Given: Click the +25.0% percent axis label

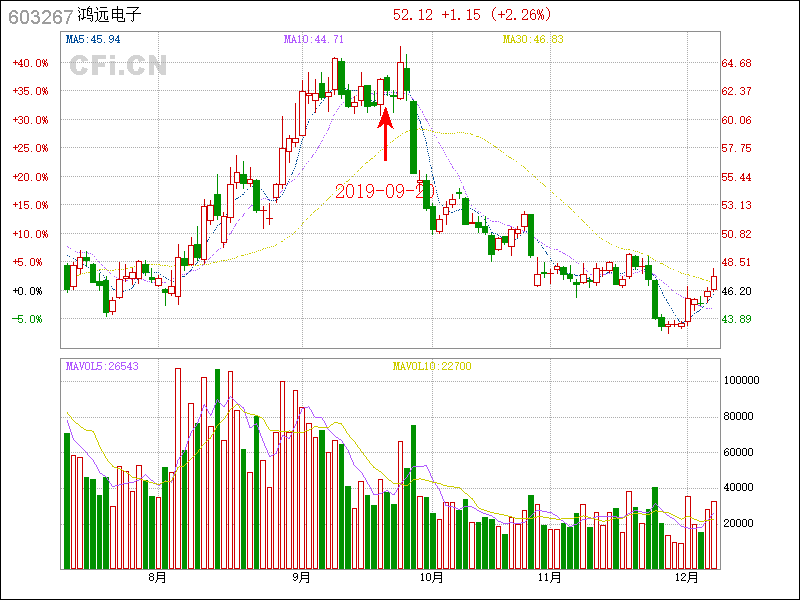Looking at the screenshot, I should pyautogui.click(x=31, y=148).
